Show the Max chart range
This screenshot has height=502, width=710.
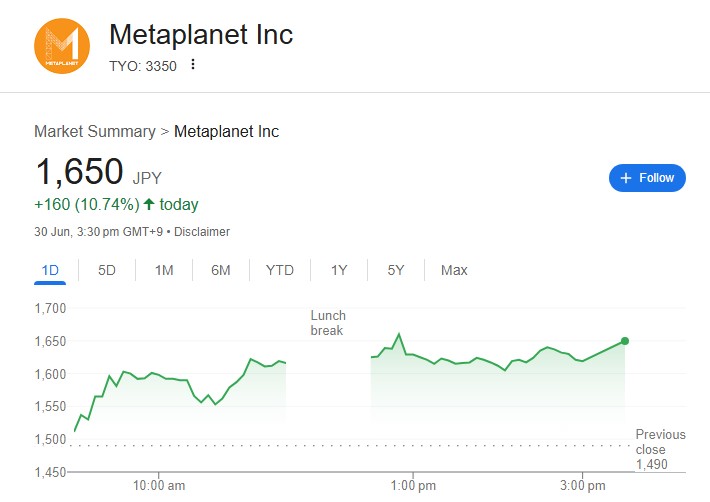(x=454, y=270)
